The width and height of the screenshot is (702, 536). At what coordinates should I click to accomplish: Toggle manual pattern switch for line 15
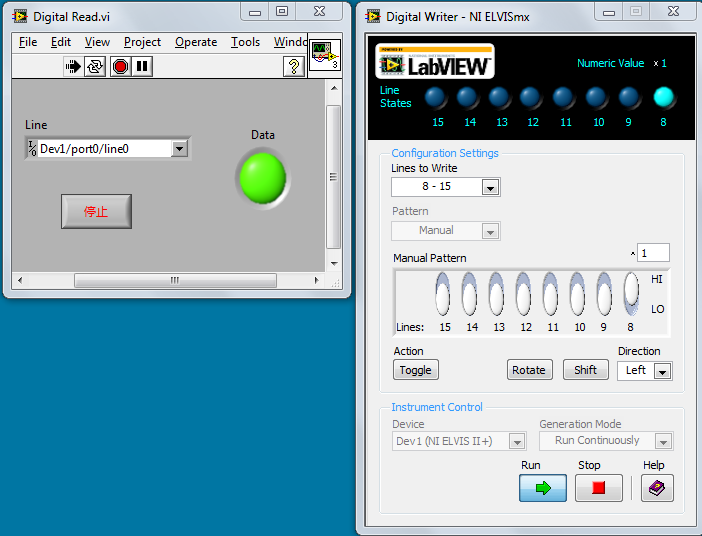[443, 294]
